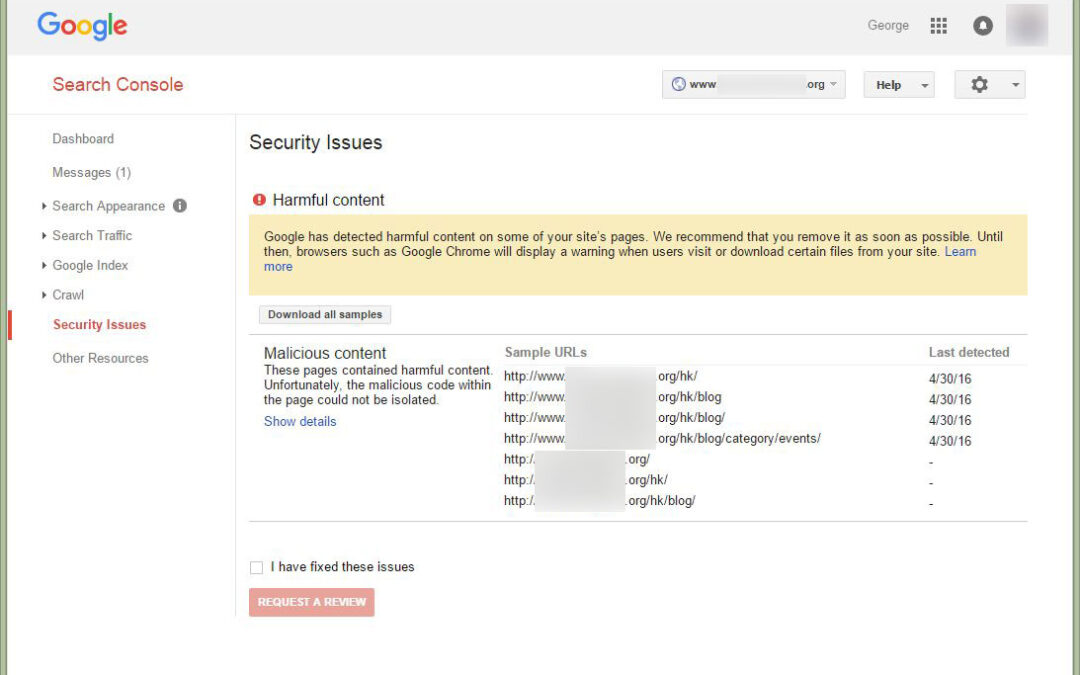Click Download all samples button

pos(325,314)
